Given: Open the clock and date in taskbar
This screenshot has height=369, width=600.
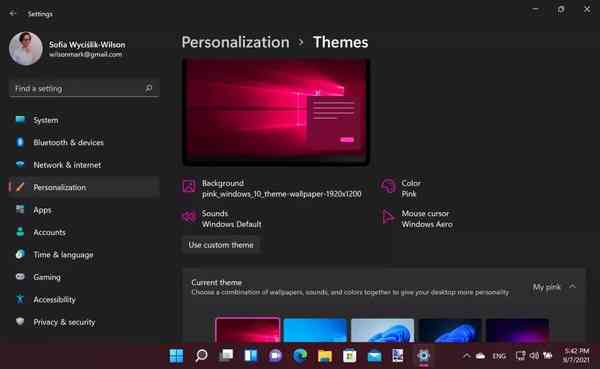Looking at the screenshot, I should point(576,356).
